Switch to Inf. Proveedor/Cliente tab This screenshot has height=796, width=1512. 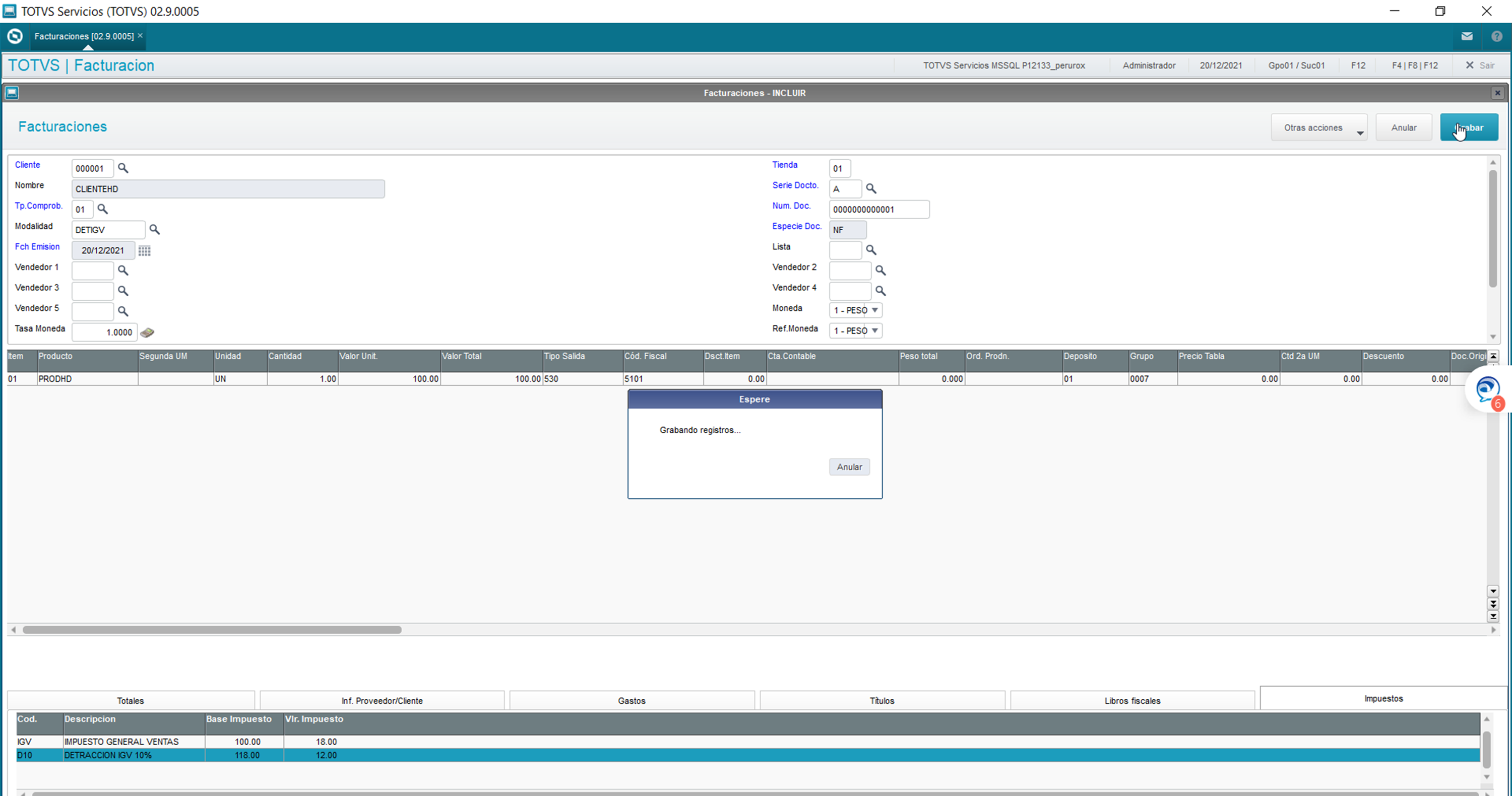[x=382, y=700]
